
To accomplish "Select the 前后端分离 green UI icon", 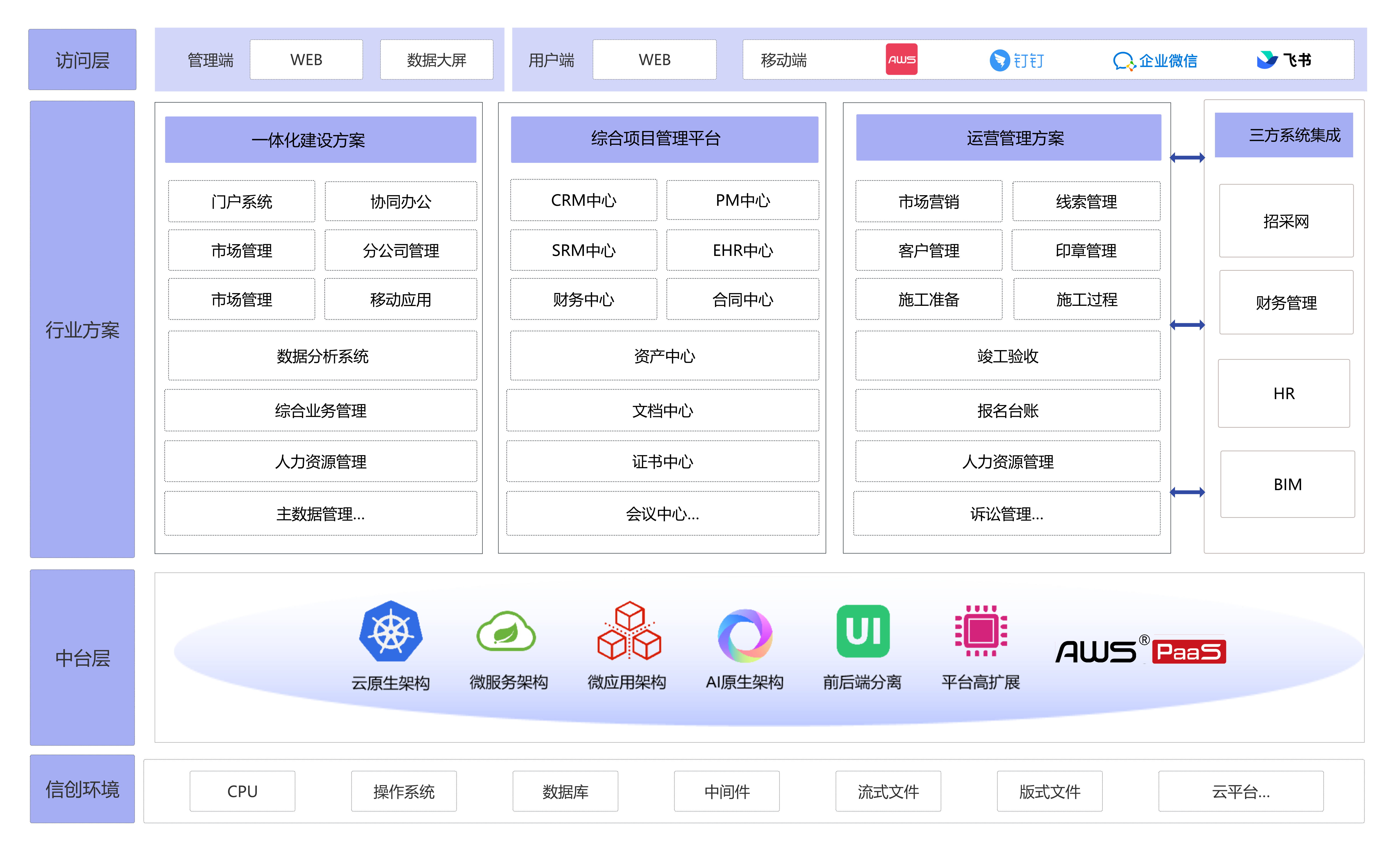I will 863,631.
